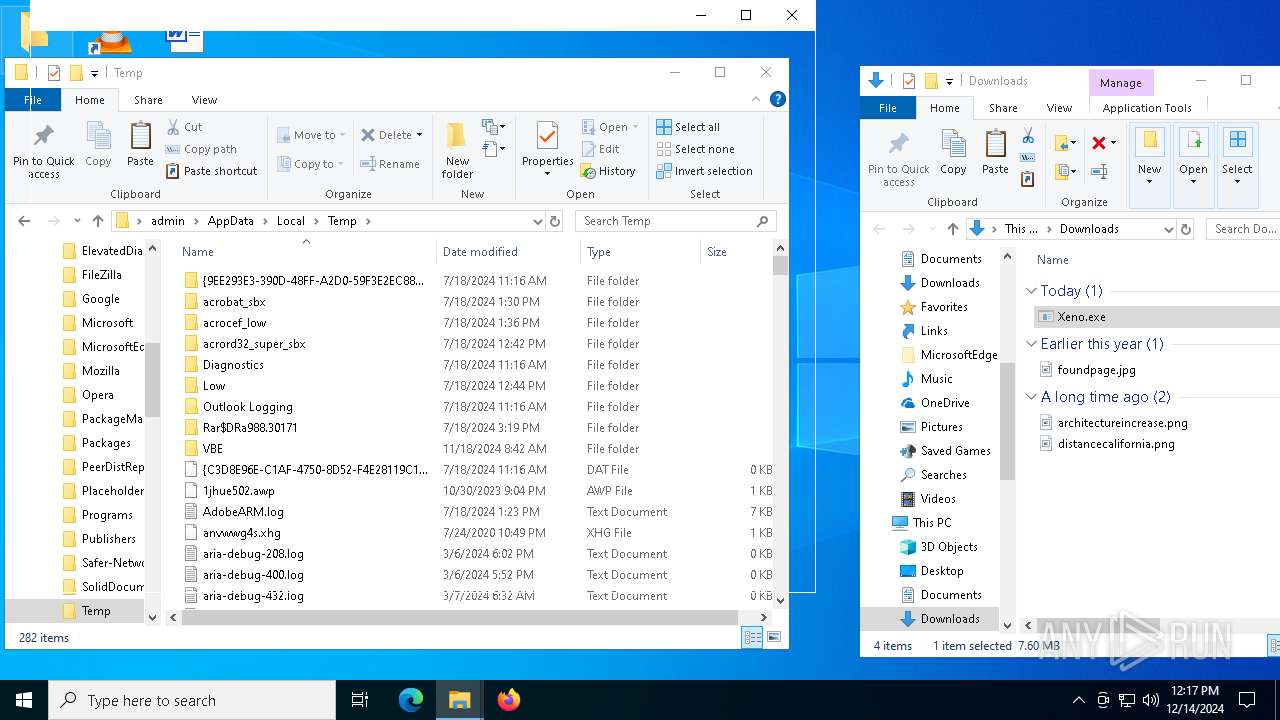
Task: Switch to the View tab in Temp window
Action: tap(204, 100)
